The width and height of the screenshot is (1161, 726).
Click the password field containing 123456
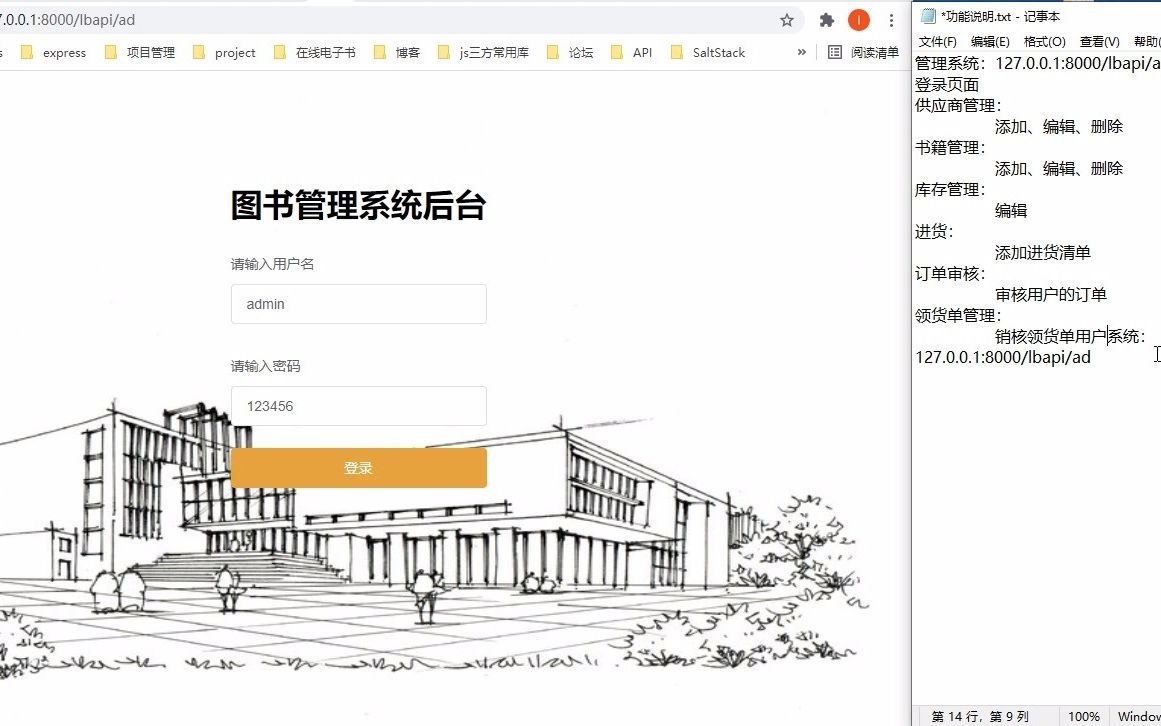(x=358, y=406)
